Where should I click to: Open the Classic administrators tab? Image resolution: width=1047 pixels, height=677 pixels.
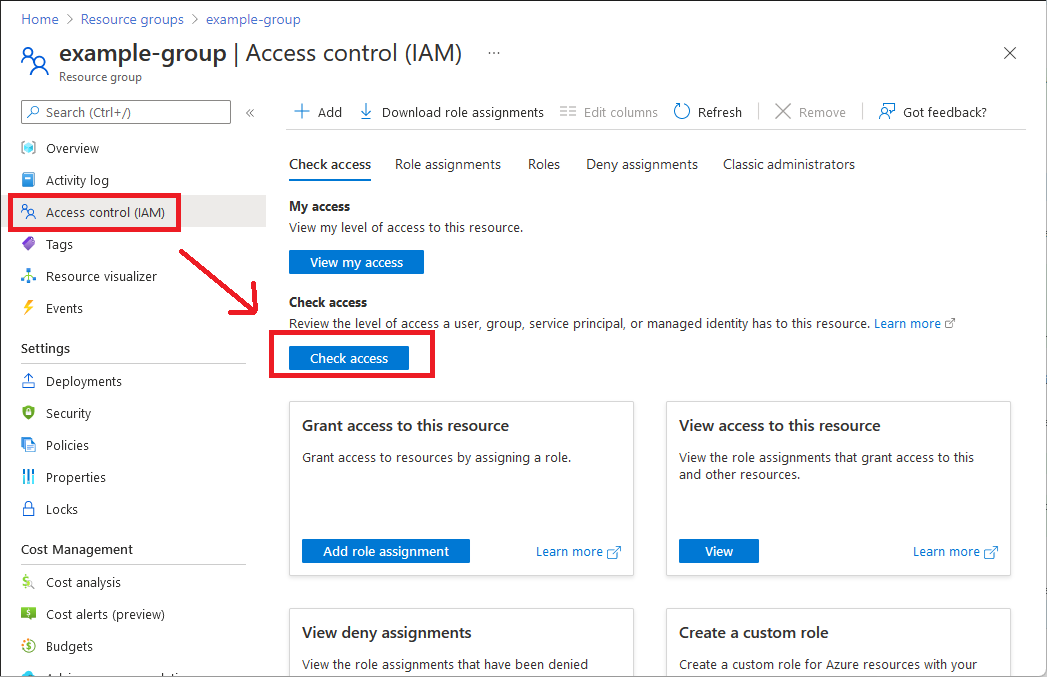(789, 164)
